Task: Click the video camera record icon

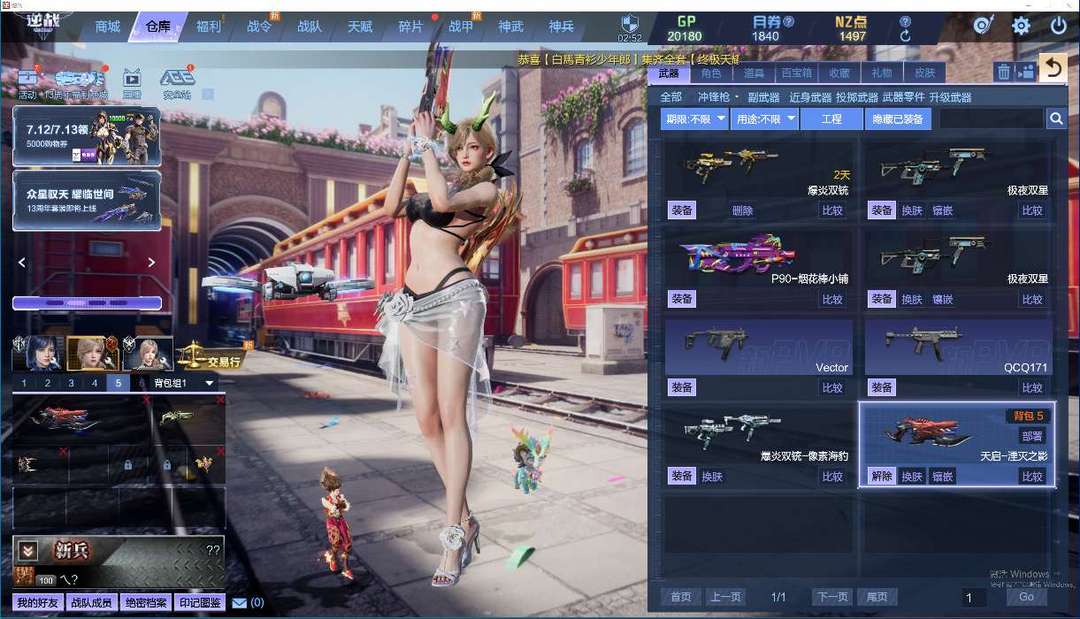Action: [1026, 71]
